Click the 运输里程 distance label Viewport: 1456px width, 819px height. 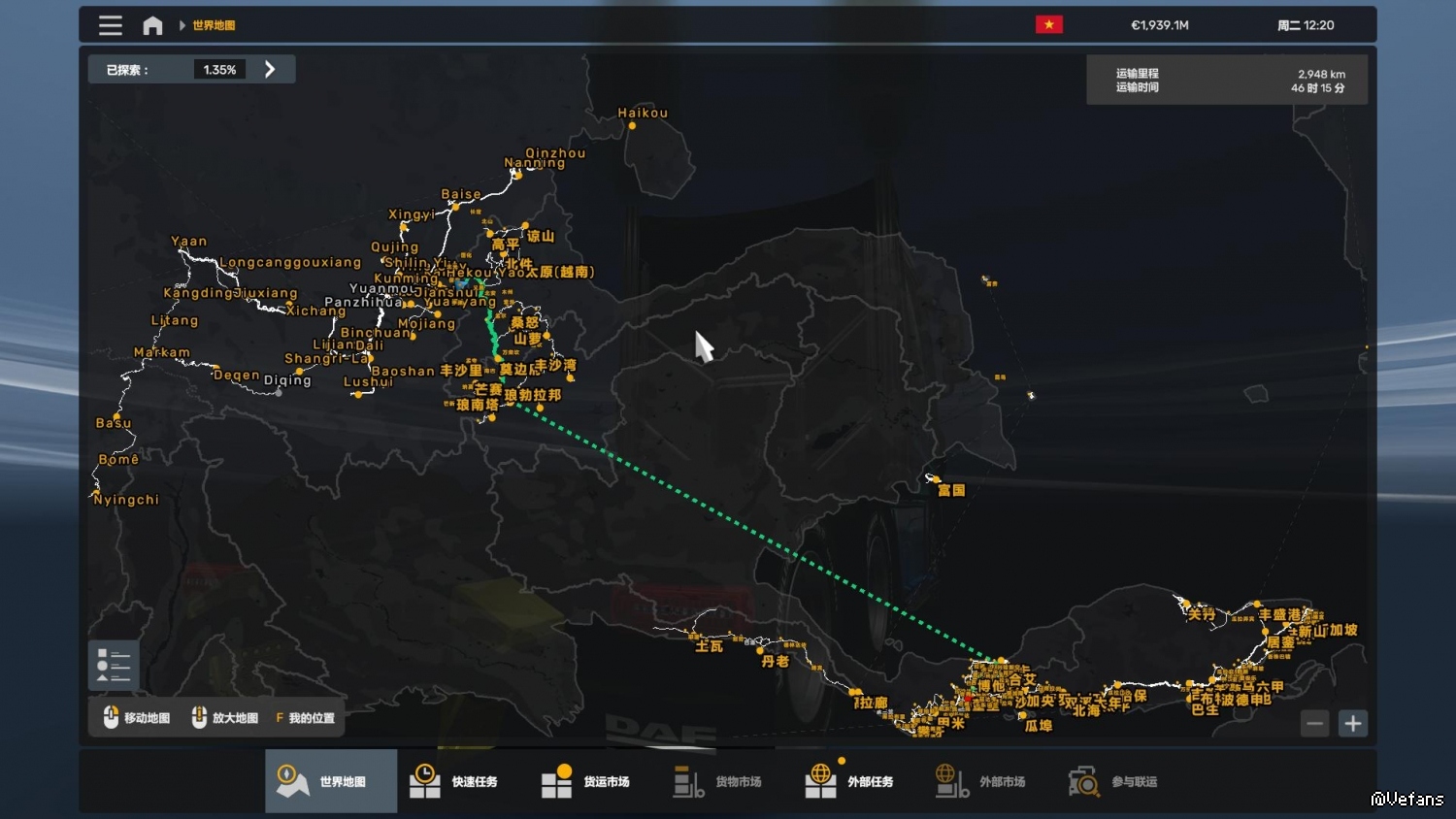(x=1138, y=74)
